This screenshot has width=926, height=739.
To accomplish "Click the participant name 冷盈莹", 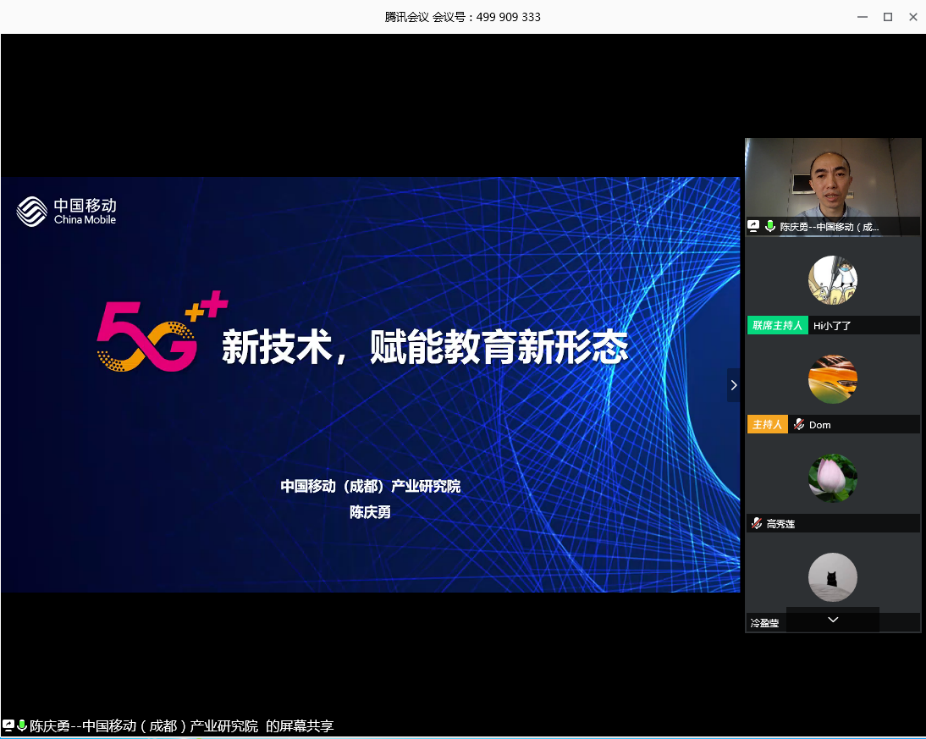I will pyautogui.click(x=764, y=623).
